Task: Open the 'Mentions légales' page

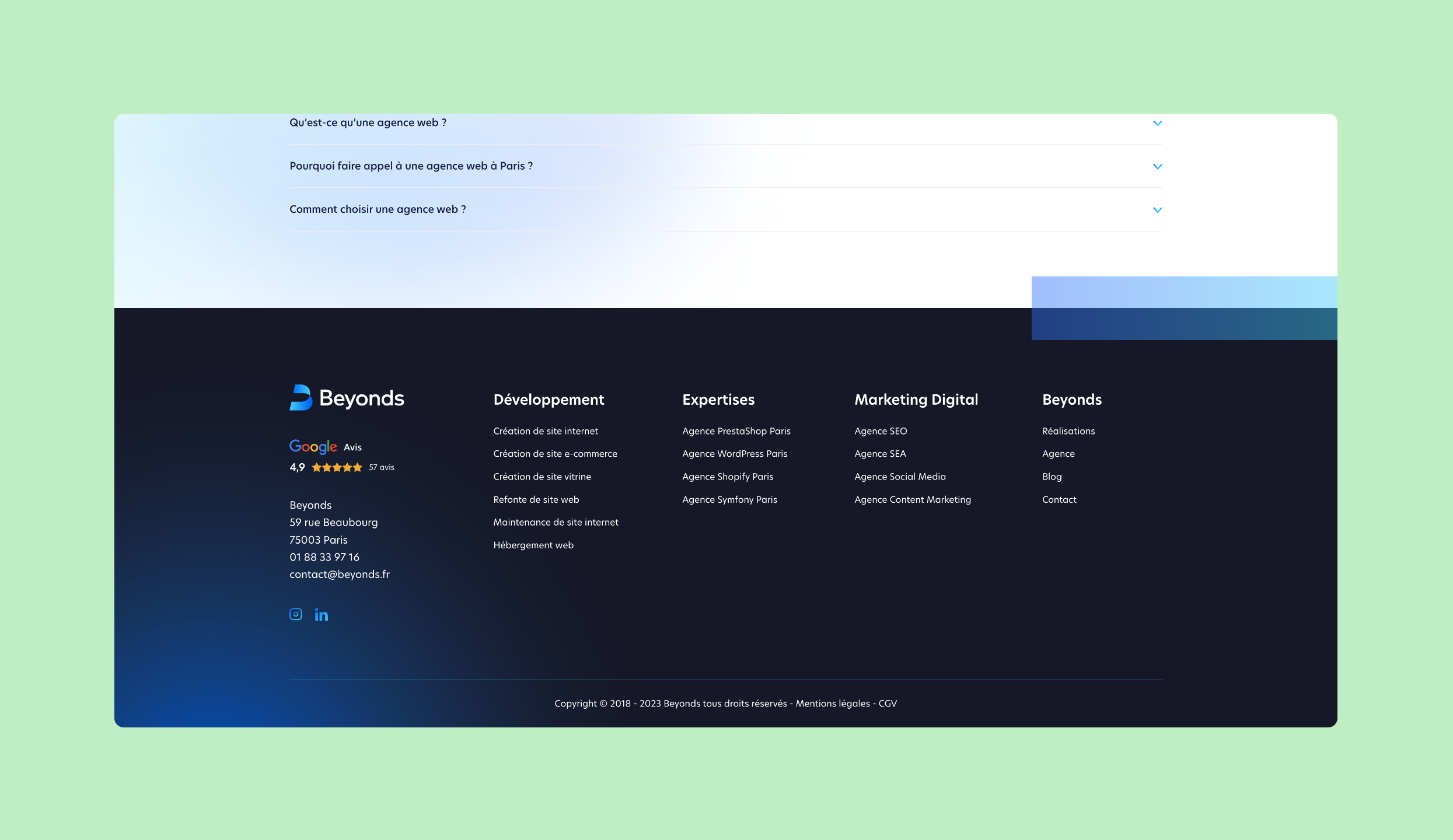Action: coord(832,703)
